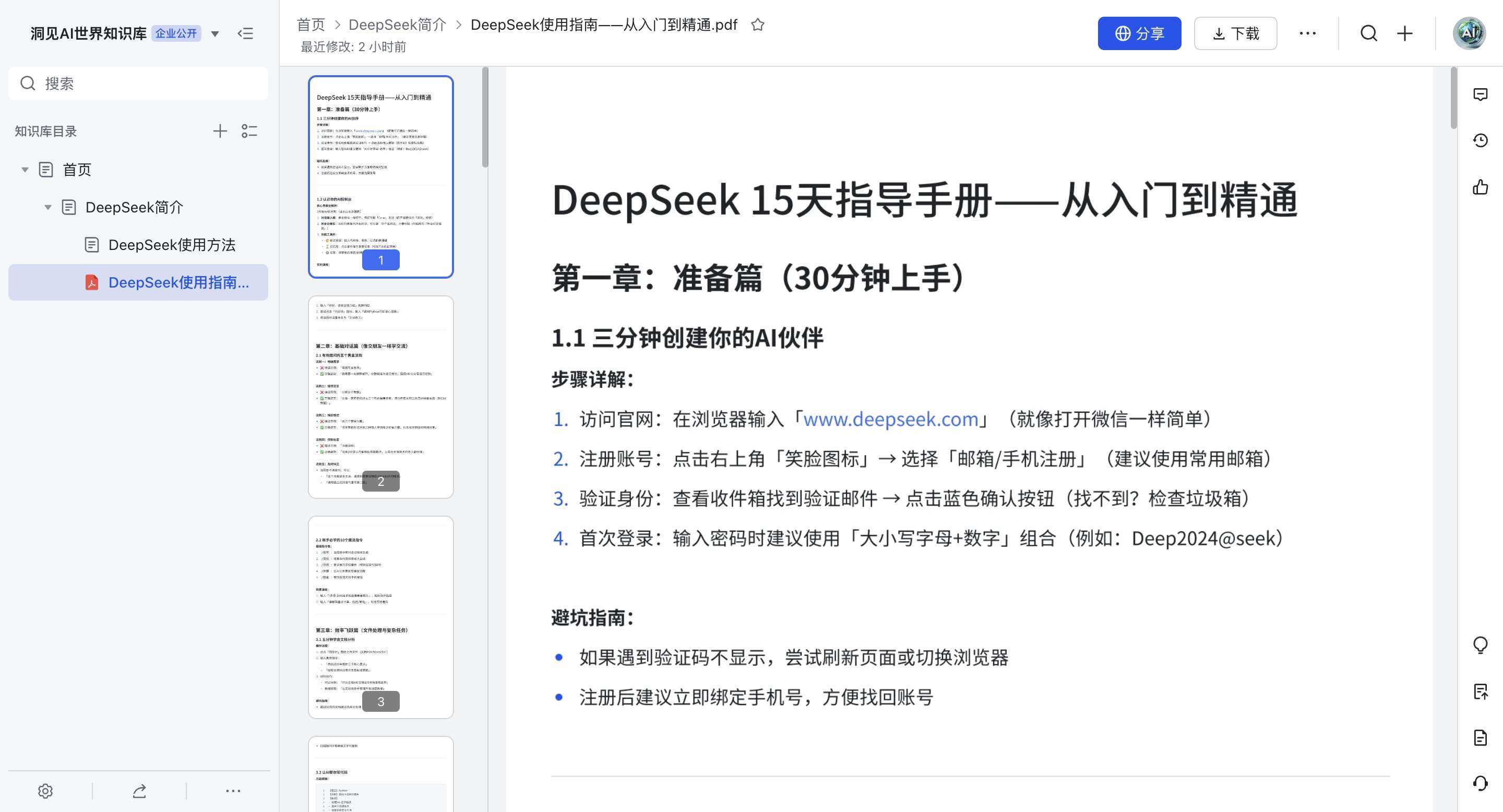Viewport: 1503px width, 812px height.
Task: Collapse the left sidebar panel
Action: point(246,34)
